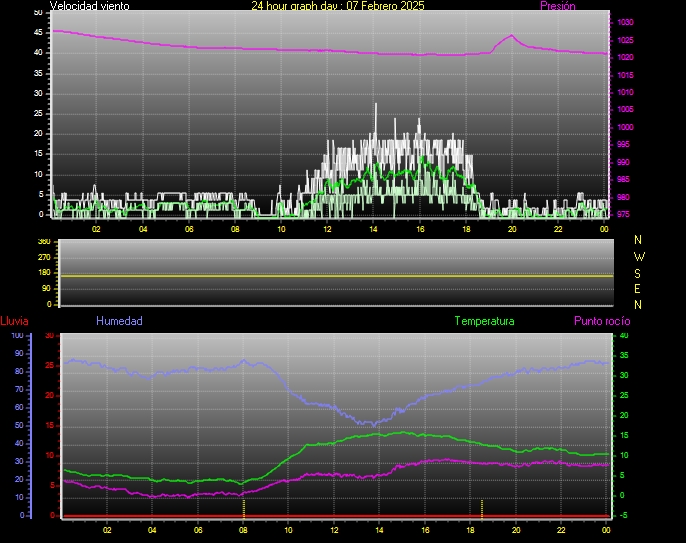This screenshot has height=543, width=686.
Task: Click the 270 wind direction axis value
Action: [x=44, y=257]
